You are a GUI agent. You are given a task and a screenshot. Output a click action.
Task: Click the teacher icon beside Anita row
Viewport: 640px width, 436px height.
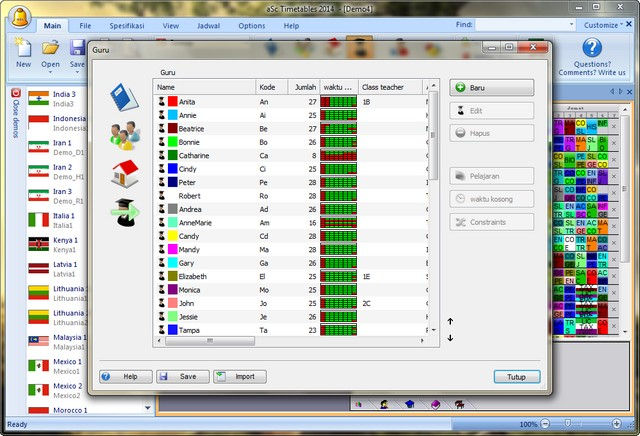162,102
